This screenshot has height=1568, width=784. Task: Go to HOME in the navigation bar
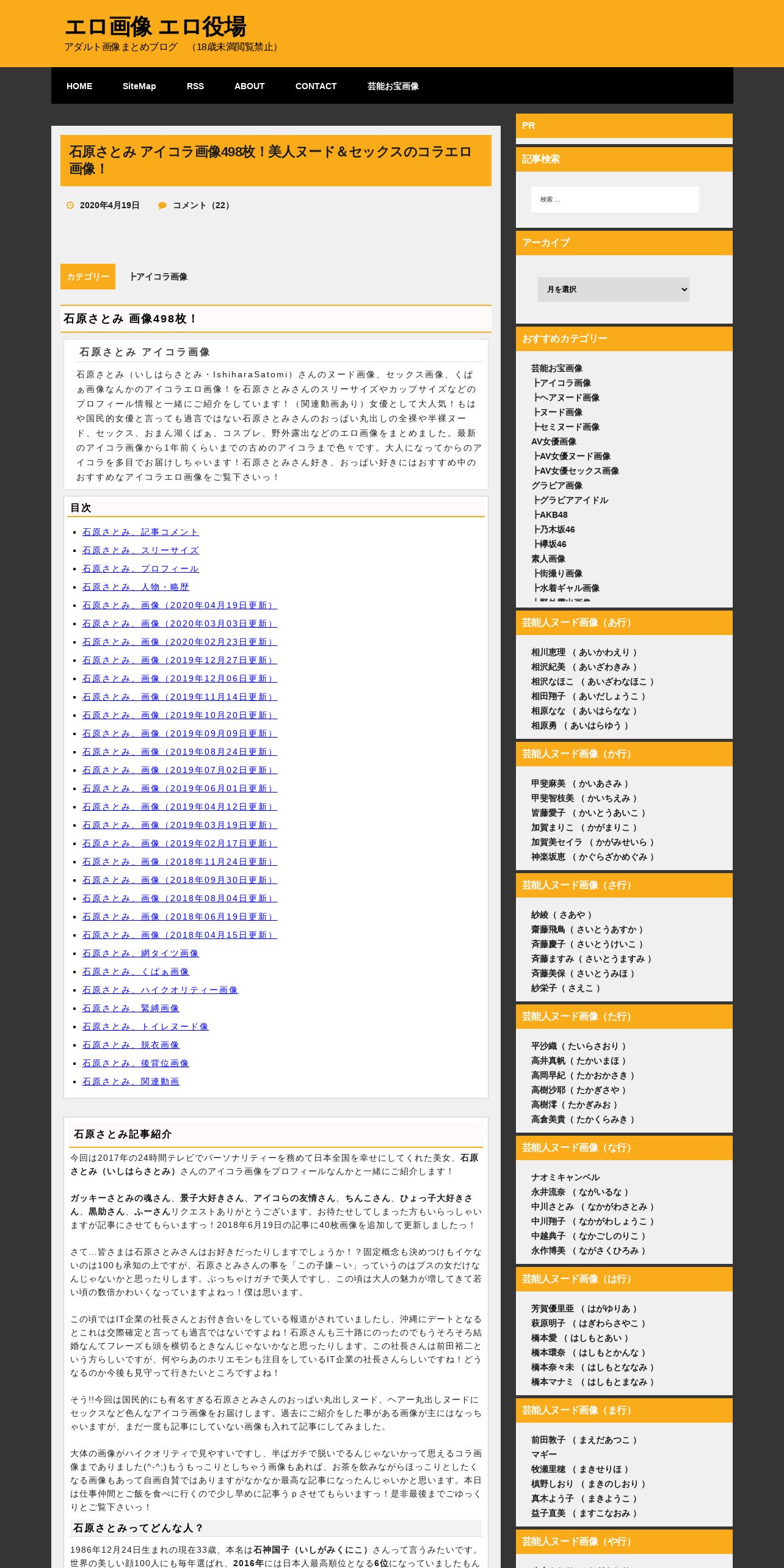79,86
